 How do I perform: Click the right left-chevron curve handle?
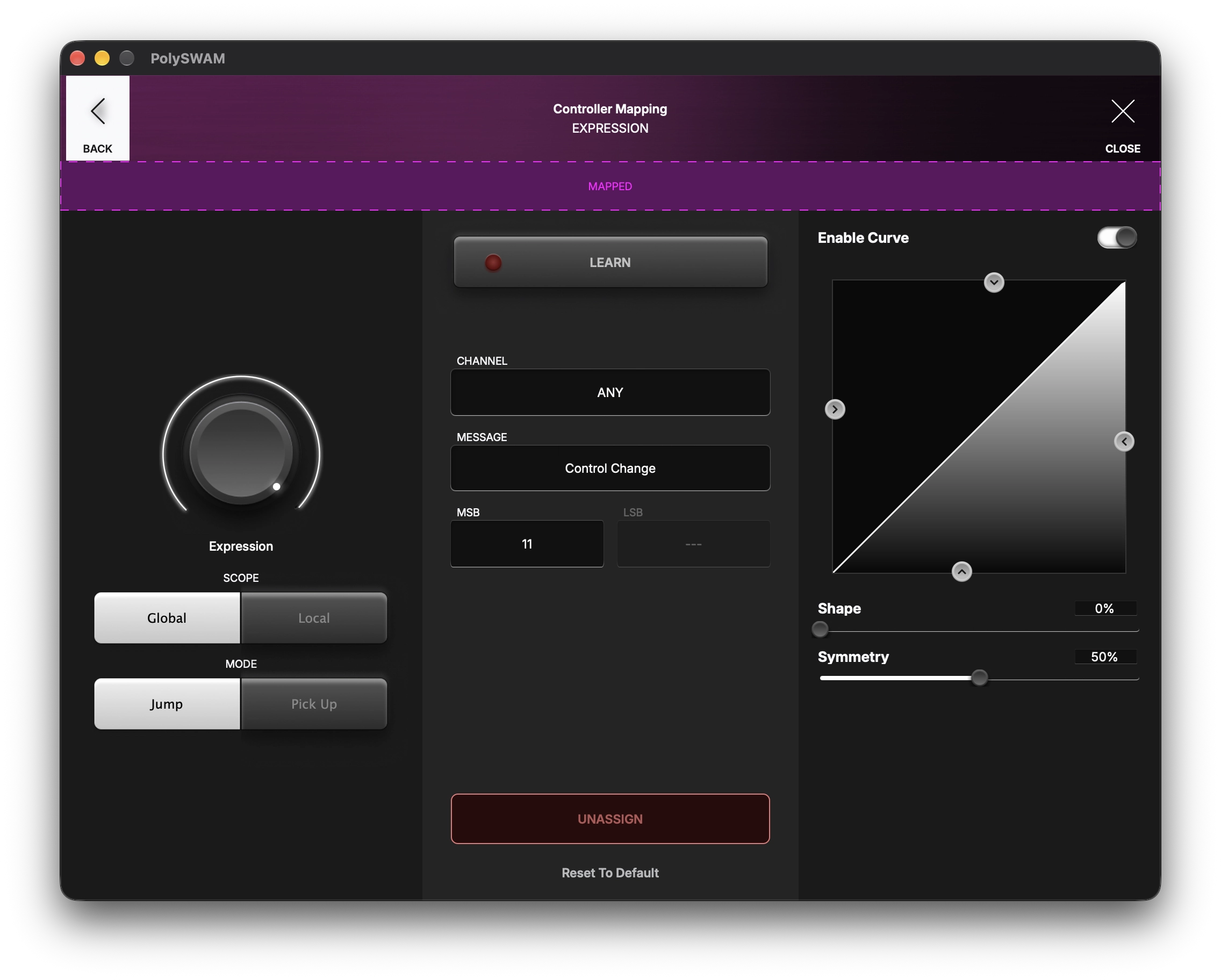click(x=1124, y=442)
